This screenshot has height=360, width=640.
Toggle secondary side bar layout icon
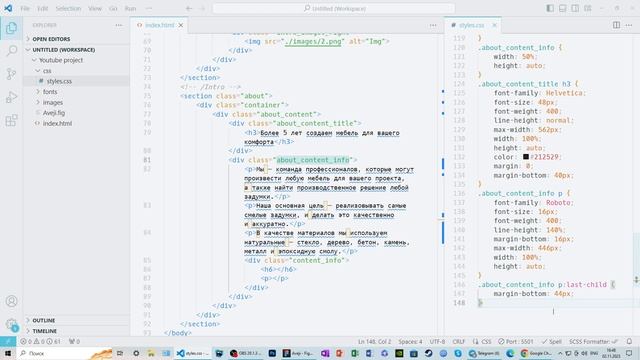[x=575, y=8]
